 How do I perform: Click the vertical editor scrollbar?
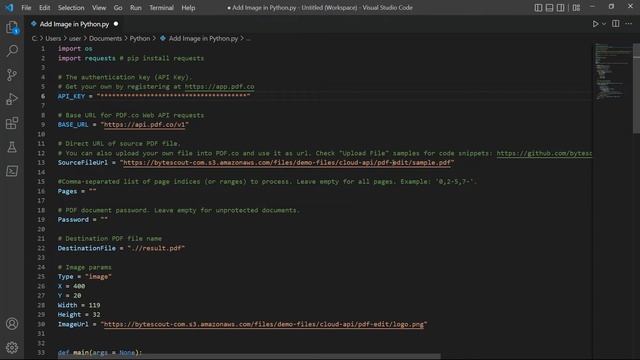coord(636,88)
